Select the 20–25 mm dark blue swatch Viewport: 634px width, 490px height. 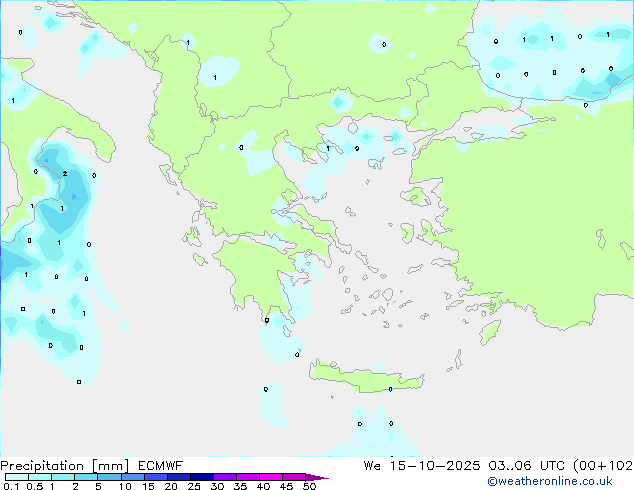tap(179, 477)
